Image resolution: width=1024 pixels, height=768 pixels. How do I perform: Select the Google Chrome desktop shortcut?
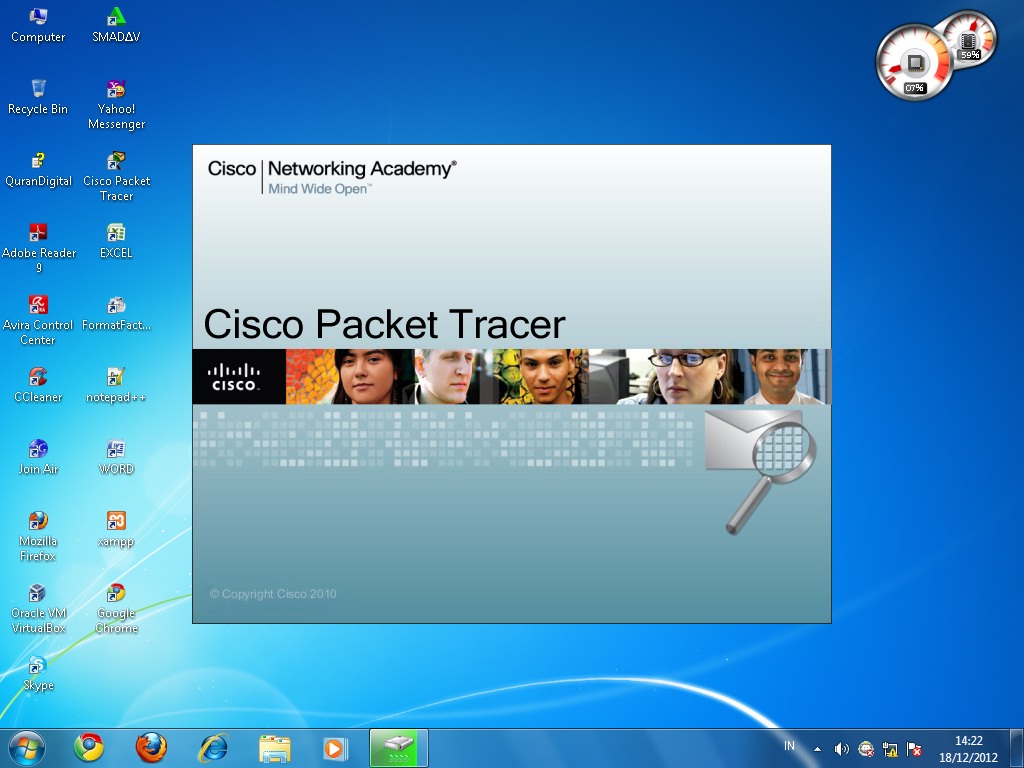[x=116, y=608]
